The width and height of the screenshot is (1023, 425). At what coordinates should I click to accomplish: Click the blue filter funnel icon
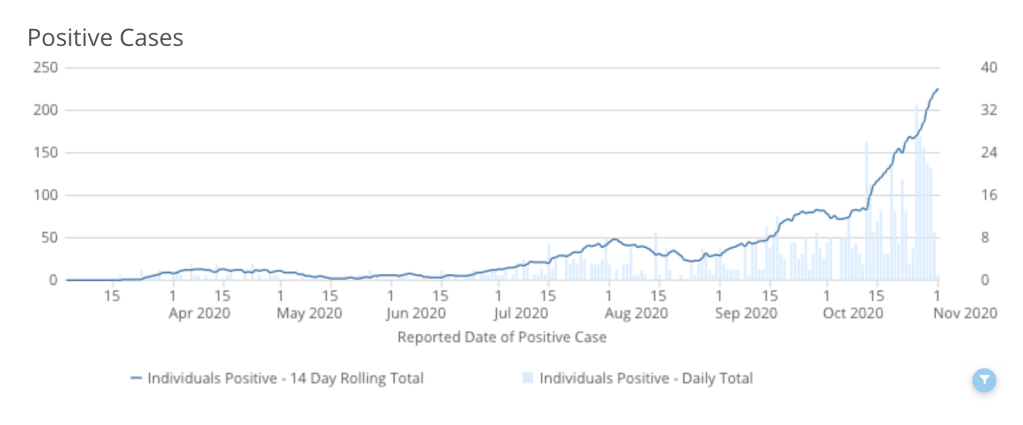[984, 380]
